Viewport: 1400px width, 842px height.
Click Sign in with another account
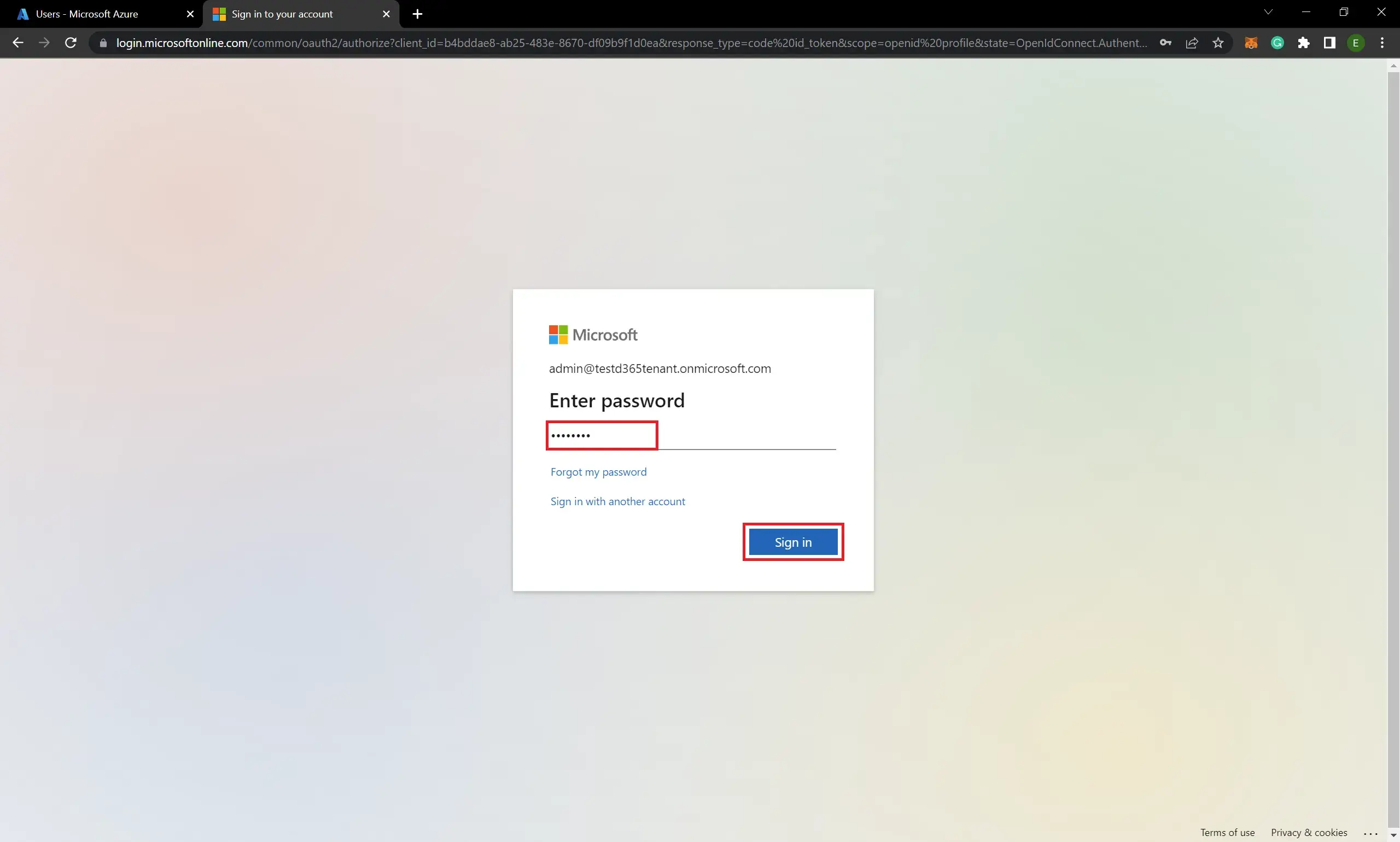point(617,501)
